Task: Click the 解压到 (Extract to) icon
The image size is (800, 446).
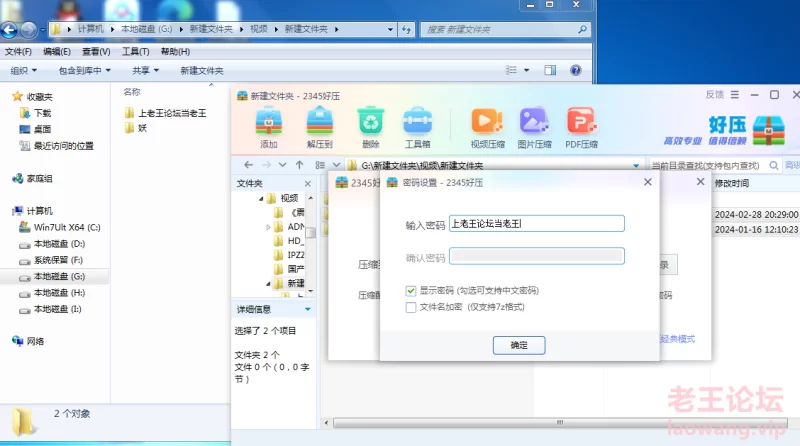Action: coord(319,122)
